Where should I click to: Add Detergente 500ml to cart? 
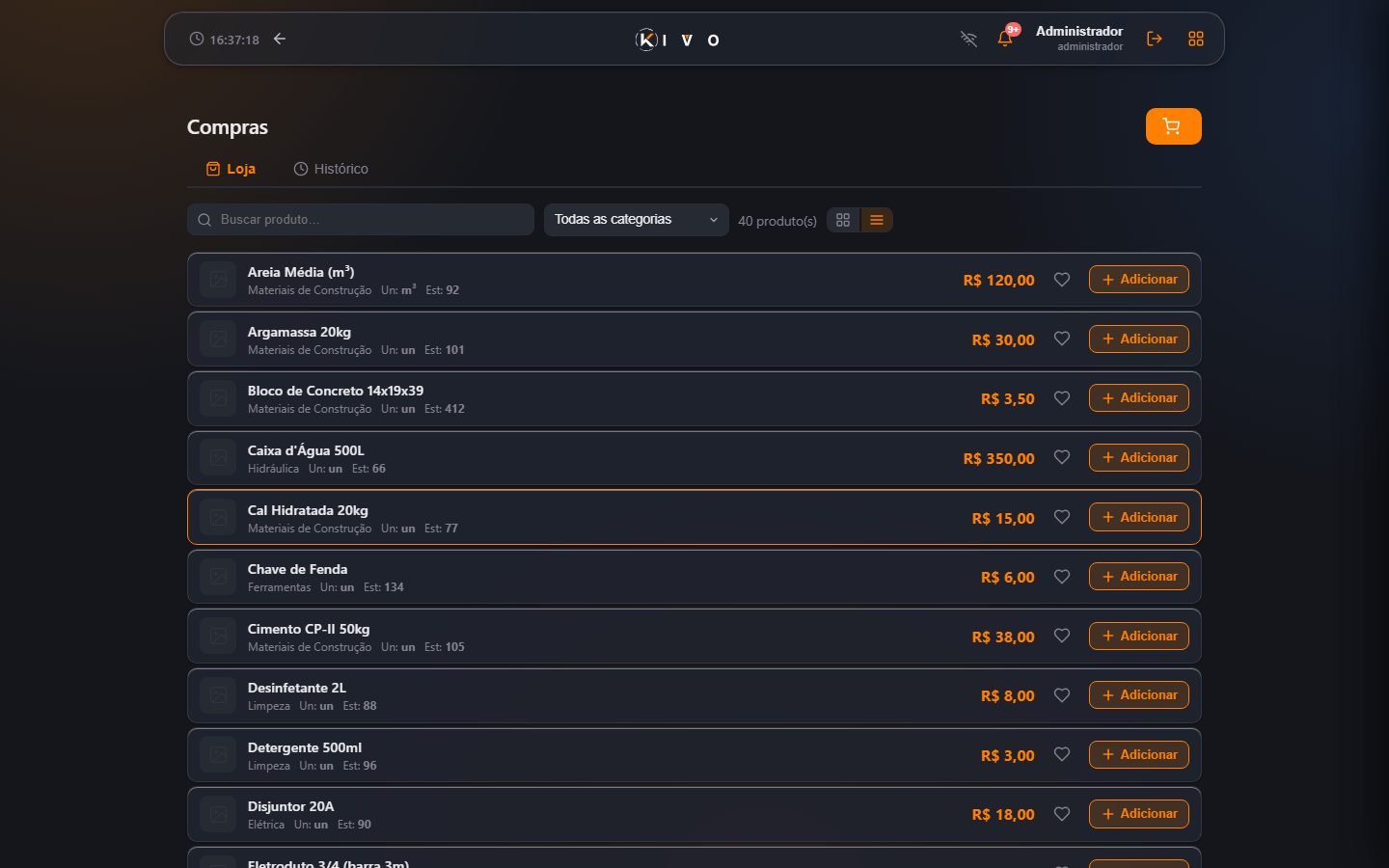(x=1139, y=755)
